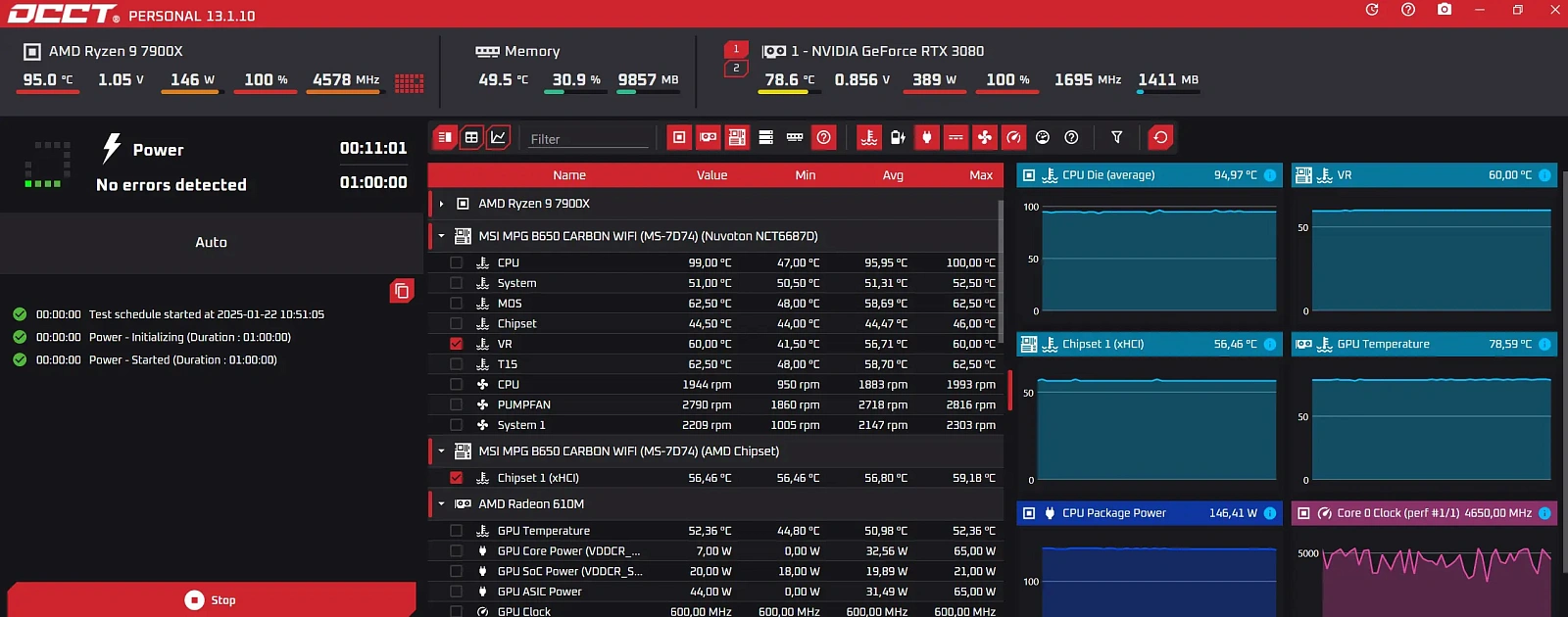This screenshot has width=1568, height=617.
Task: Open info for the GPU Temperature graph
Action: coord(1544,344)
